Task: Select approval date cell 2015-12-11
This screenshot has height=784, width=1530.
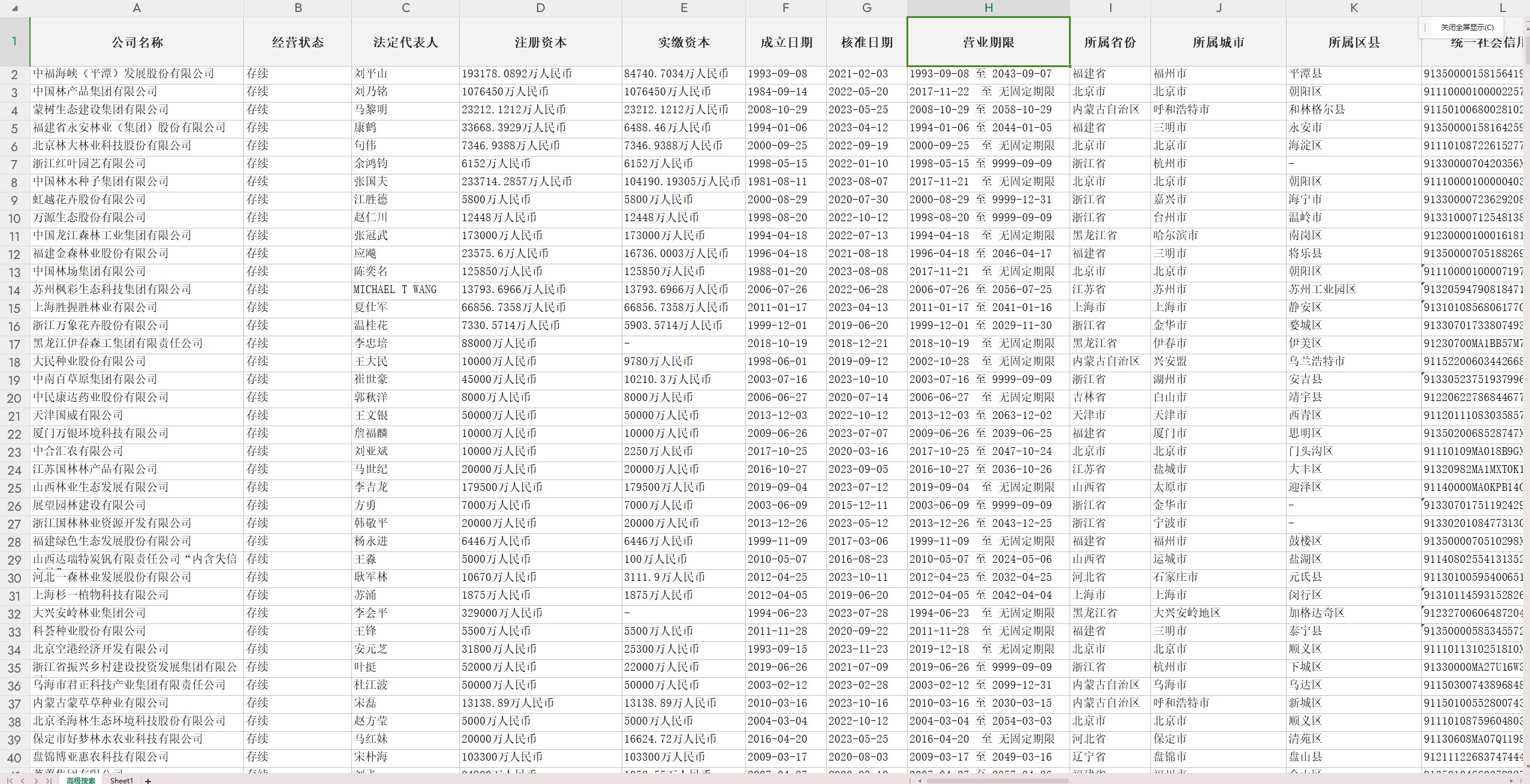Action: (x=867, y=505)
